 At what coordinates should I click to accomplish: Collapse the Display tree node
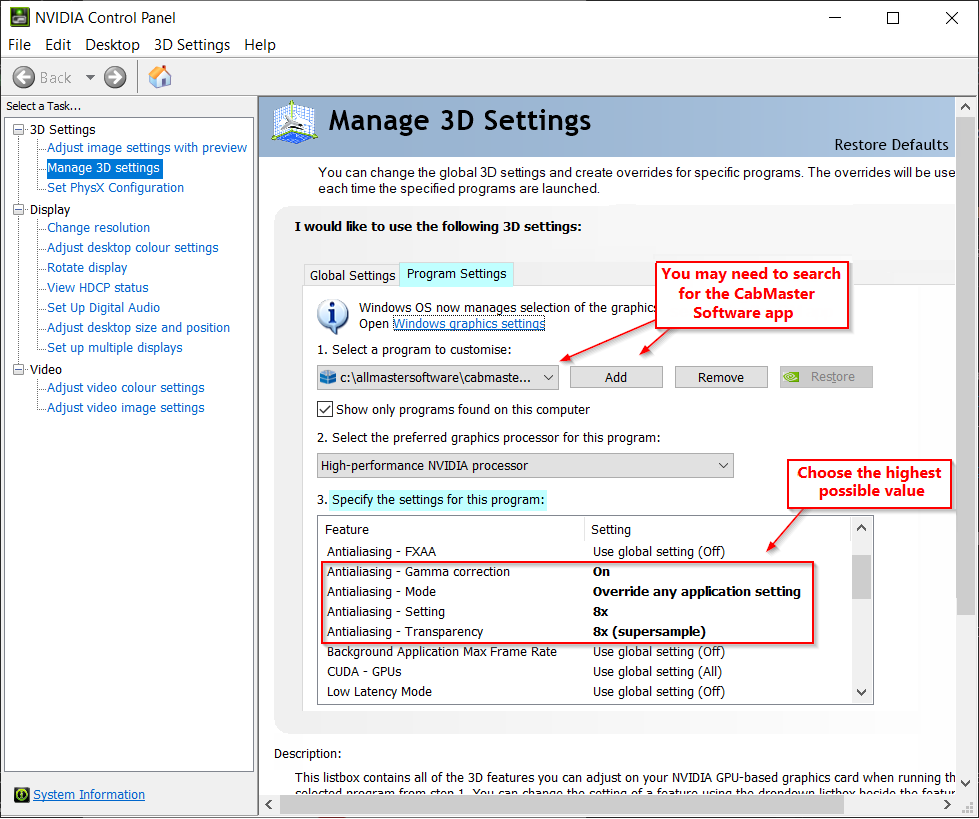click(x=18, y=209)
